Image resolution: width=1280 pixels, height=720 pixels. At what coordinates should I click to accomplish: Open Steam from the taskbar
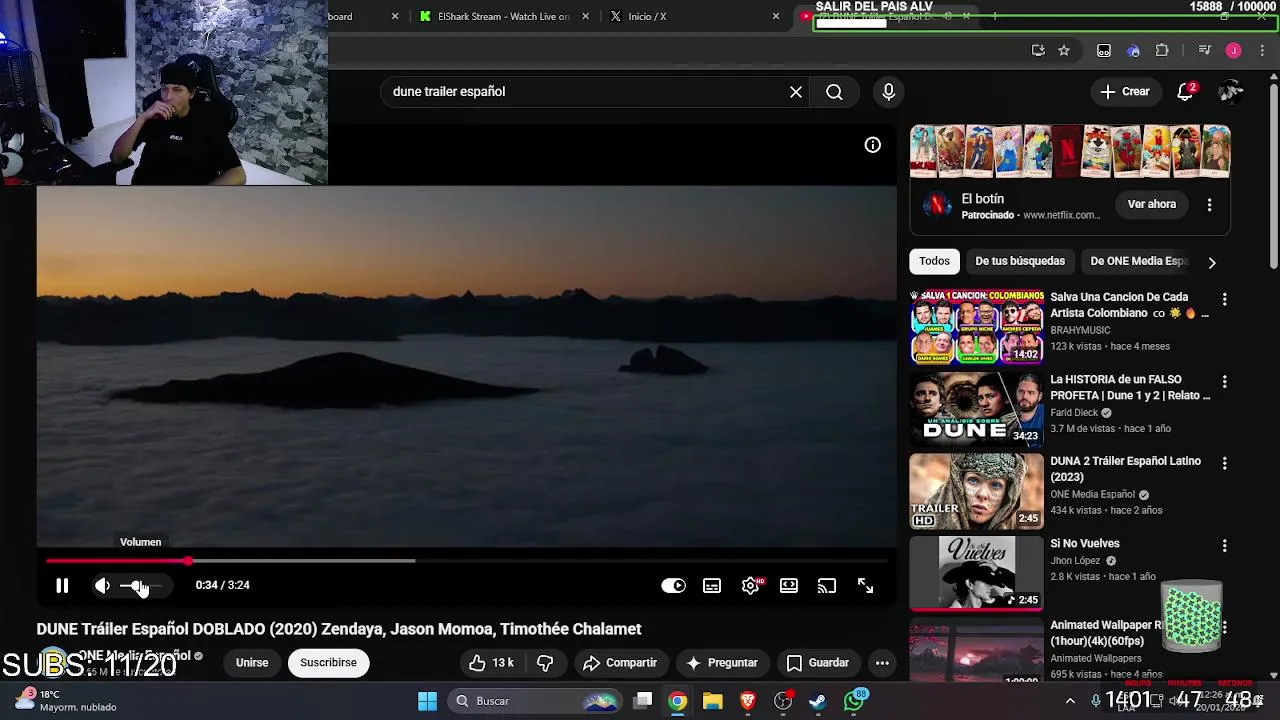tap(818, 701)
